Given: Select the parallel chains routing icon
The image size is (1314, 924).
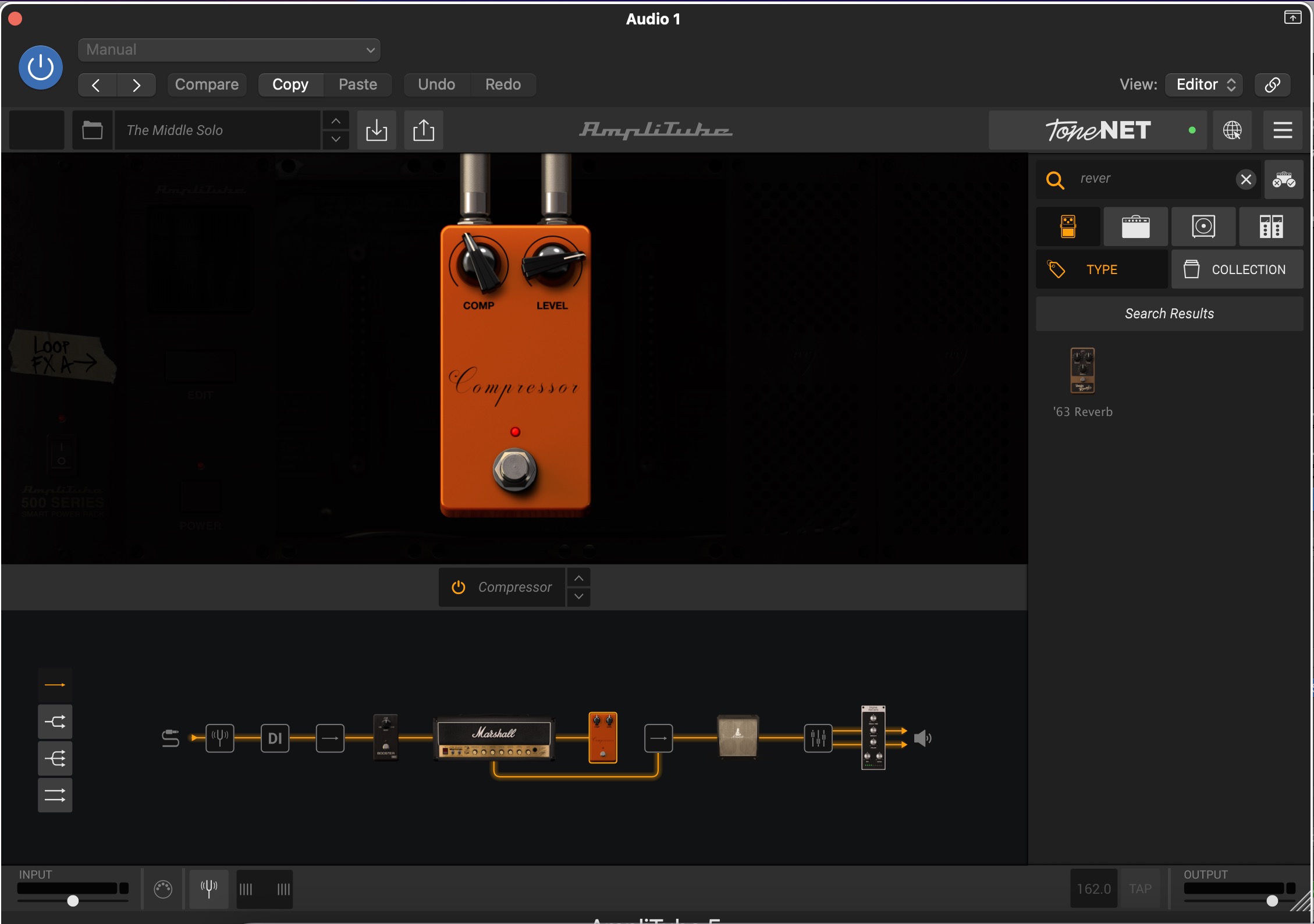Looking at the screenshot, I should coord(55,795).
